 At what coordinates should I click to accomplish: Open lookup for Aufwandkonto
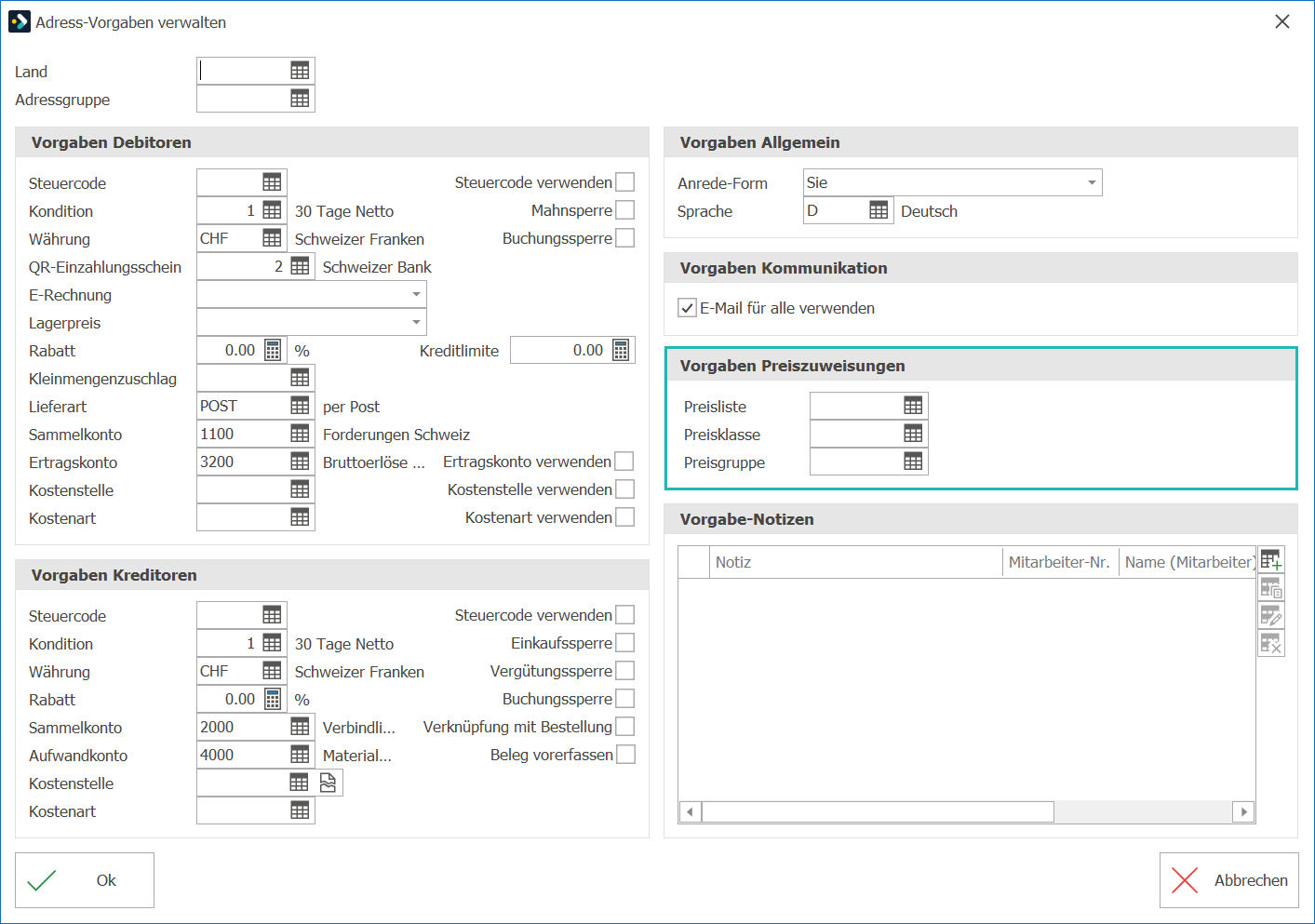tap(300, 755)
